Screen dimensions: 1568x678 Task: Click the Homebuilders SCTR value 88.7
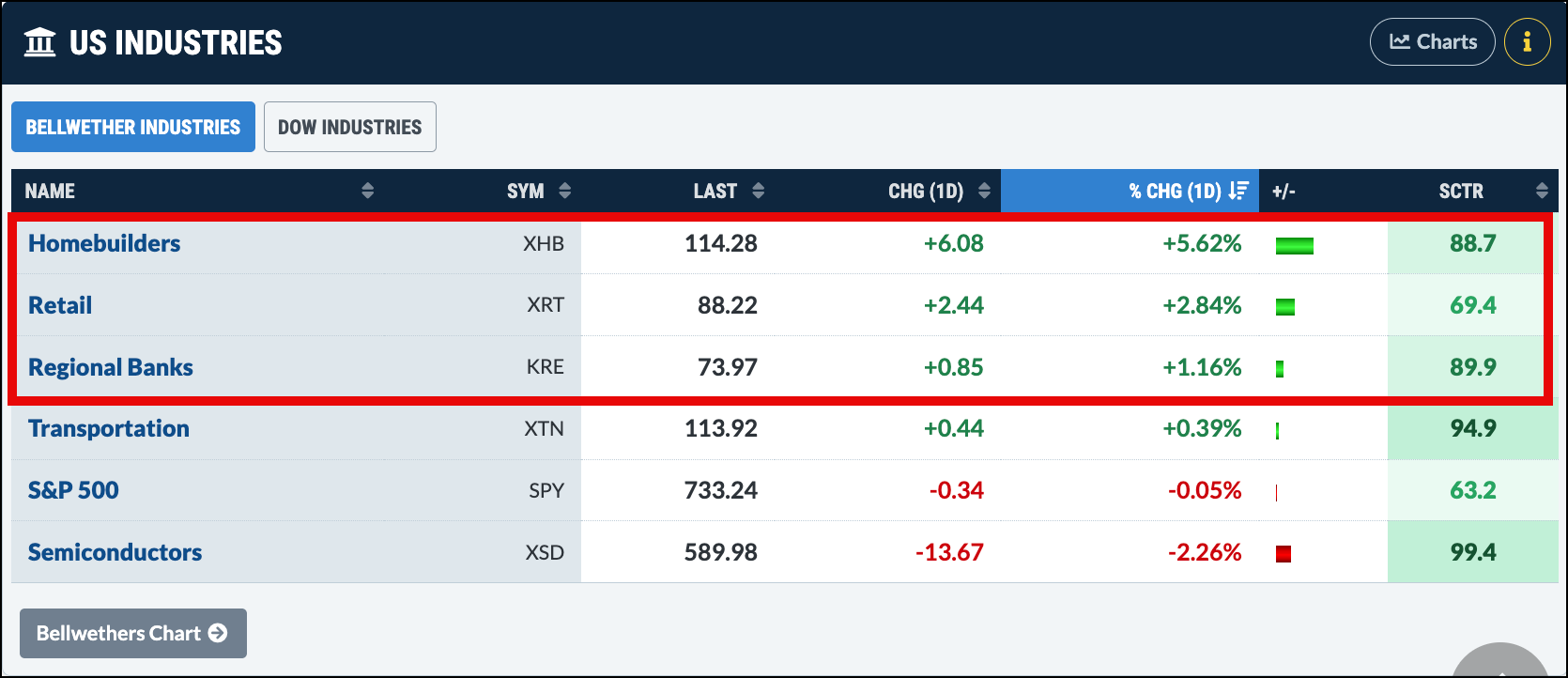[1473, 243]
